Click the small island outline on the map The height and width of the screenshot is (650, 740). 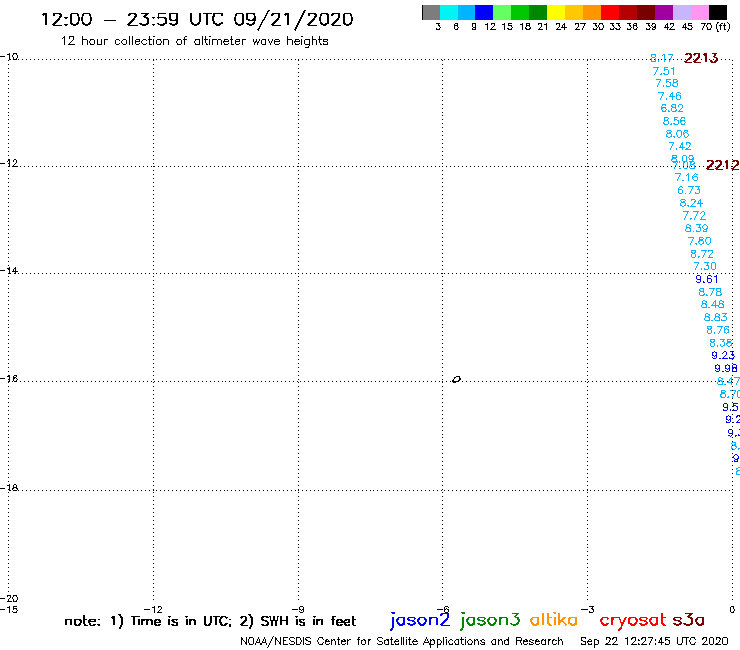pos(456,379)
